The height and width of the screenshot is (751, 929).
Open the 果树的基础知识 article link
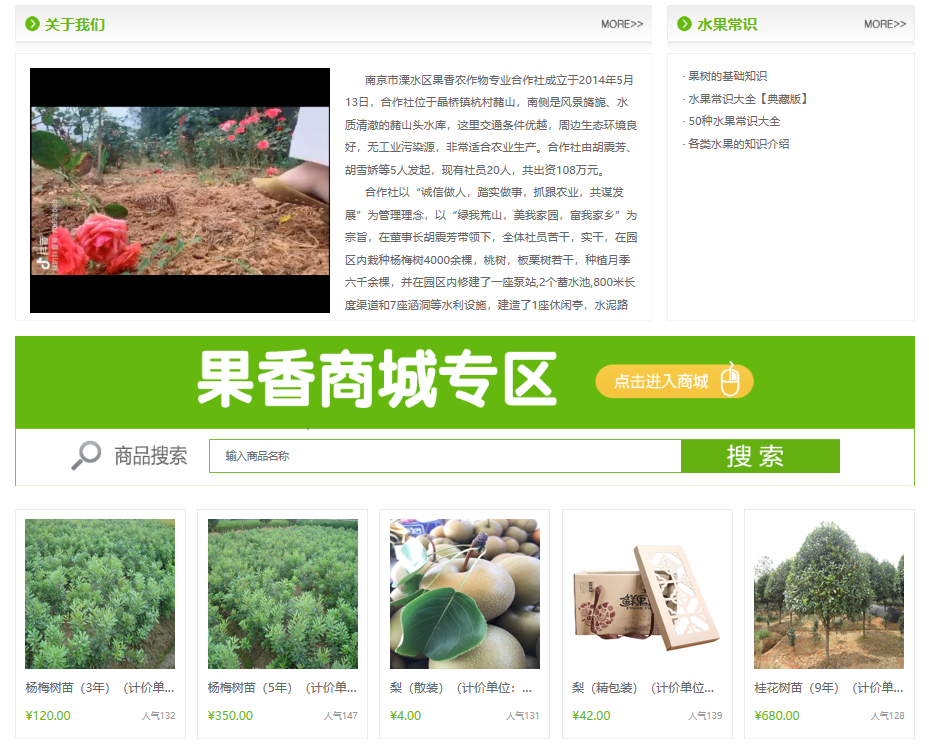(727, 76)
